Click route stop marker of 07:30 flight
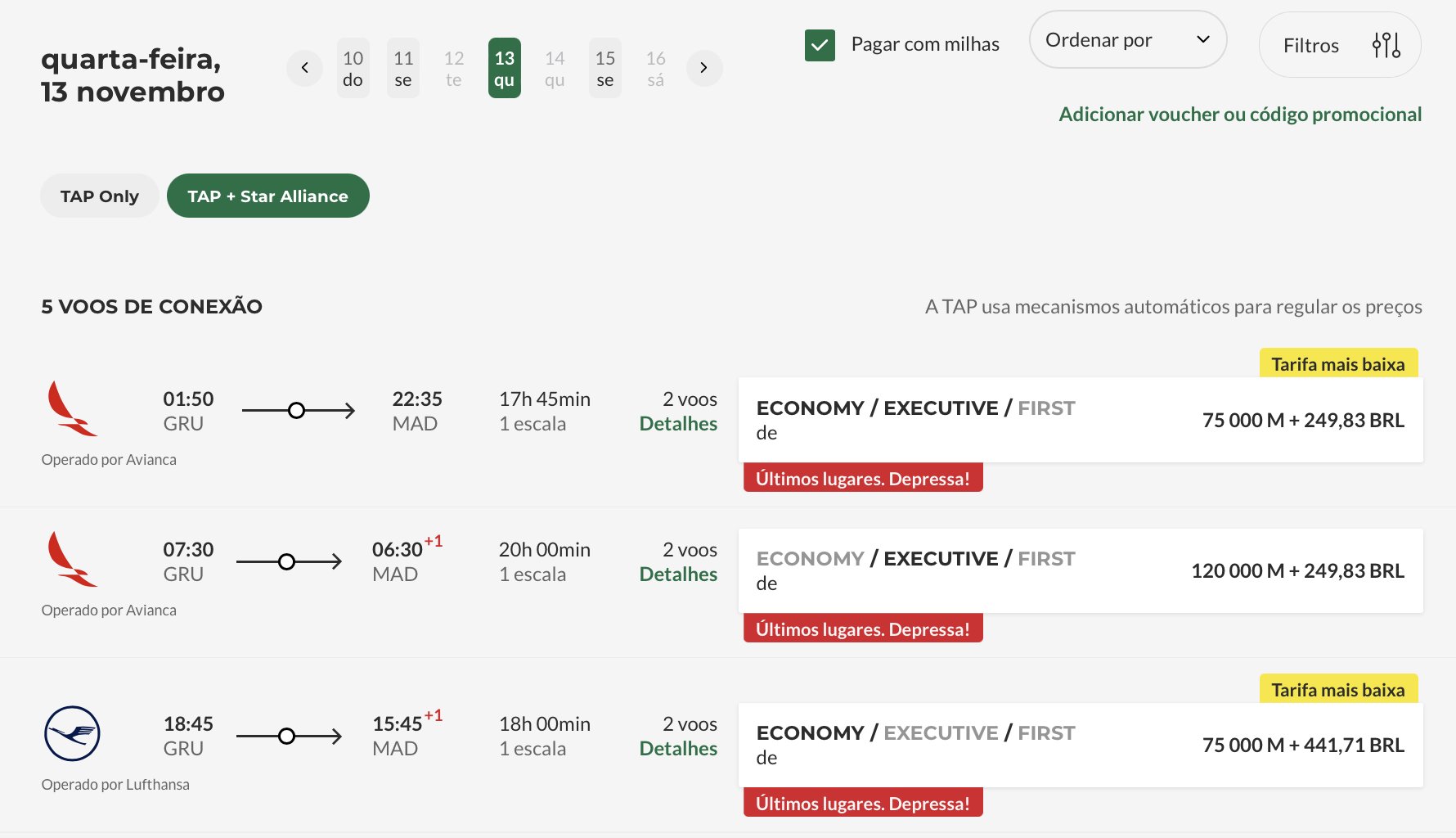 286,561
